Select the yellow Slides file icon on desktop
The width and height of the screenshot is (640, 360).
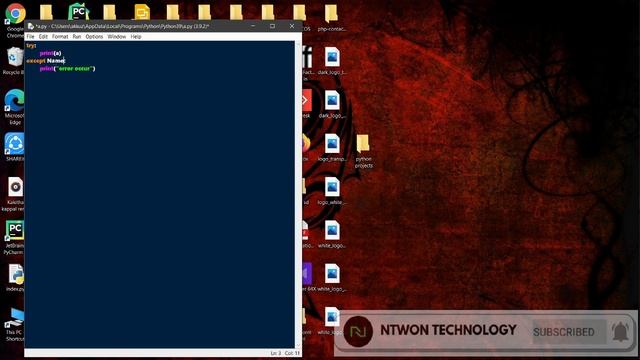tap(142, 12)
